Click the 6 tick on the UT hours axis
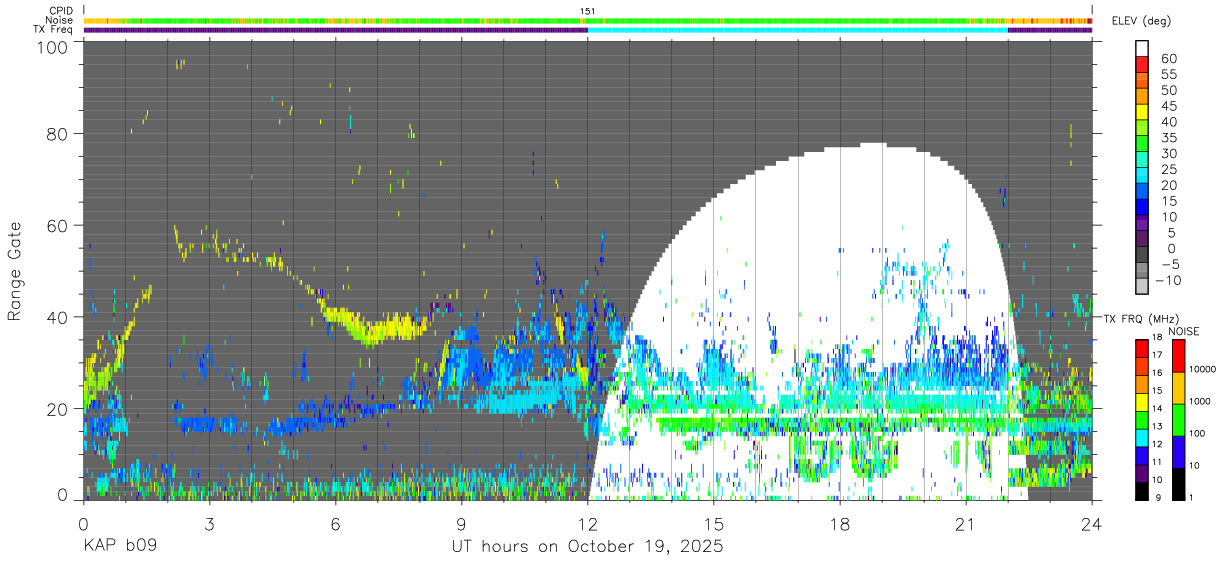 tap(335, 523)
